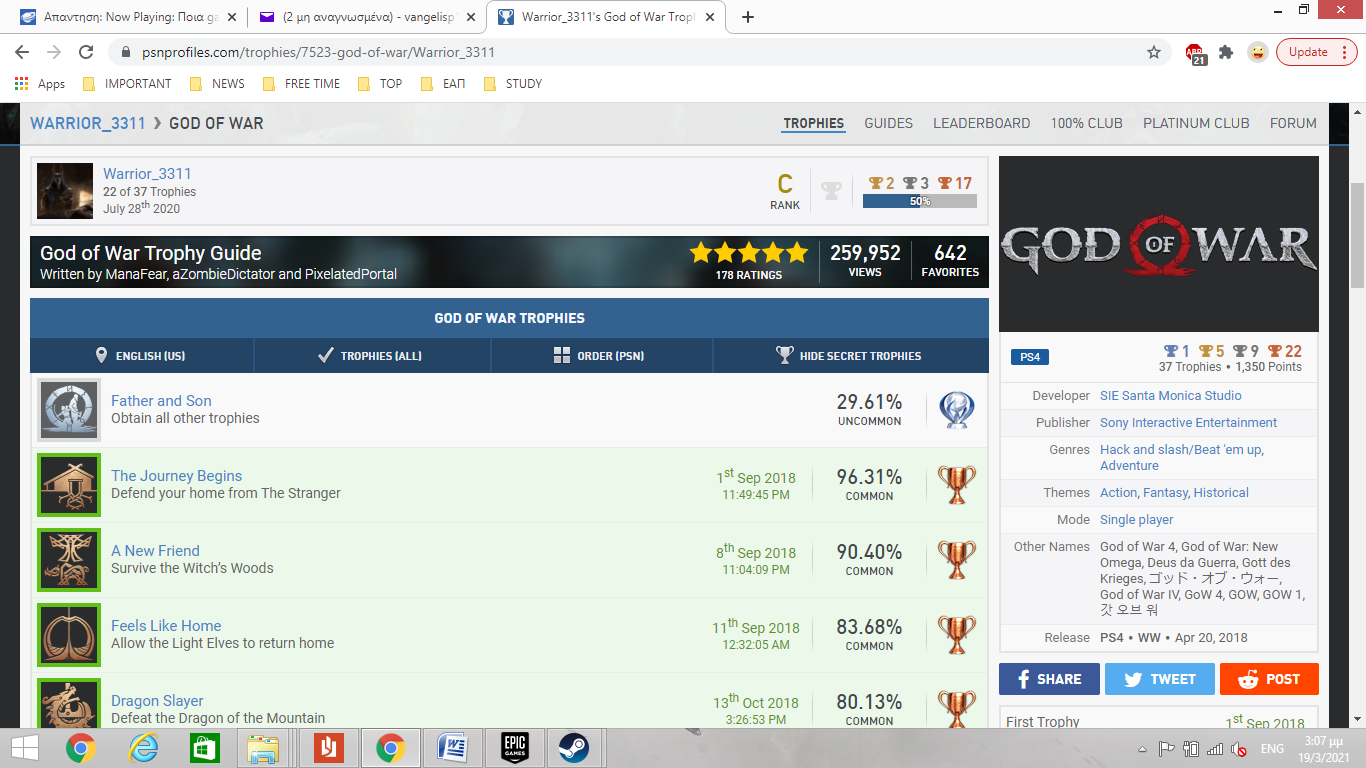Click the address bar URL field

click(640, 52)
